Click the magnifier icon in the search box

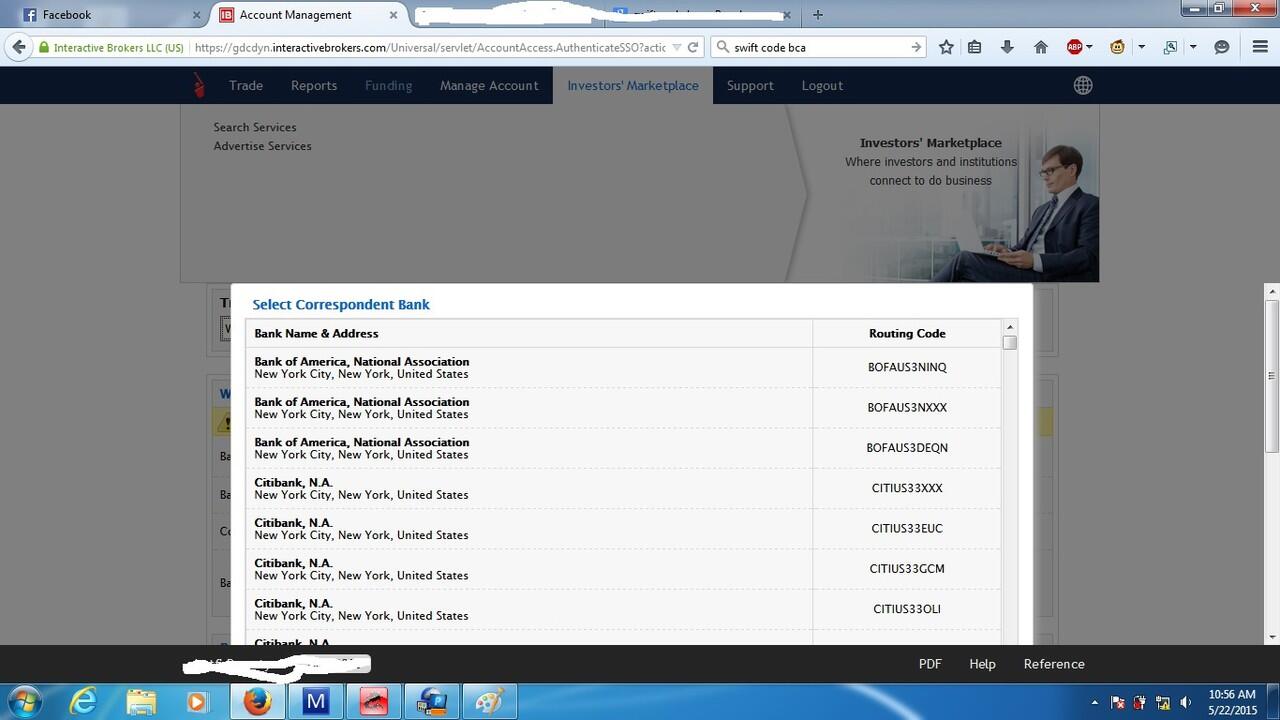click(x=723, y=47)
